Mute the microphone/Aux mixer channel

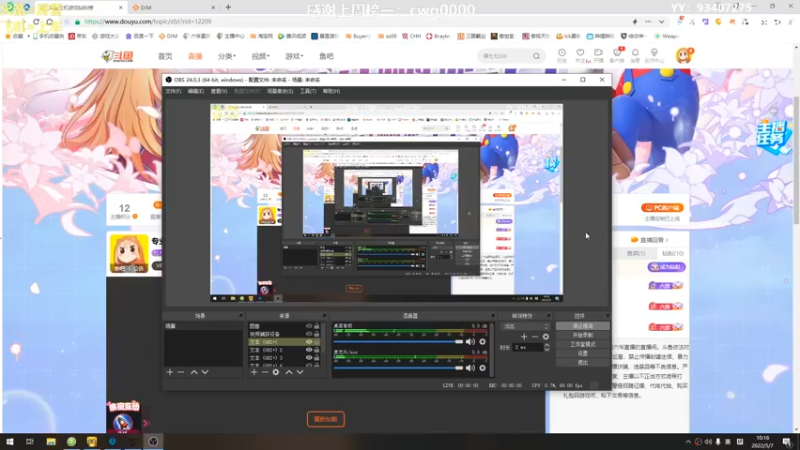(x=470, y=368)
